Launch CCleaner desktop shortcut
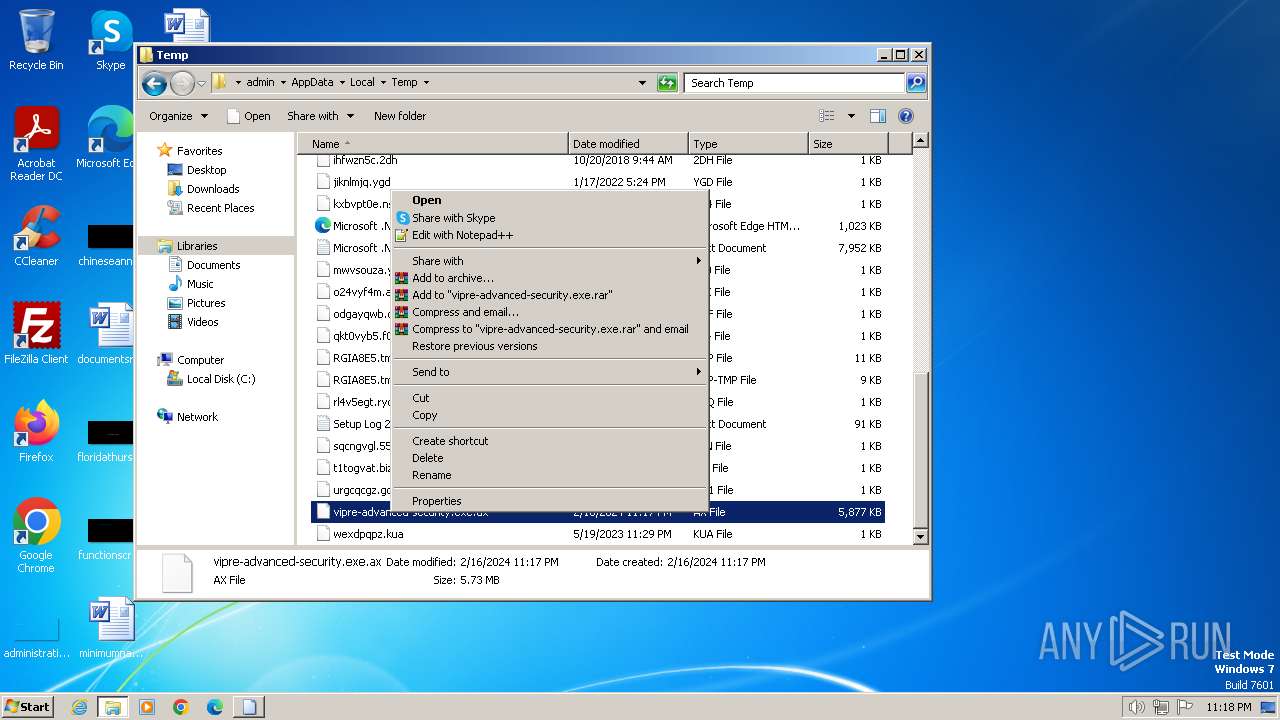1280x720 pixels. point(36,236)
